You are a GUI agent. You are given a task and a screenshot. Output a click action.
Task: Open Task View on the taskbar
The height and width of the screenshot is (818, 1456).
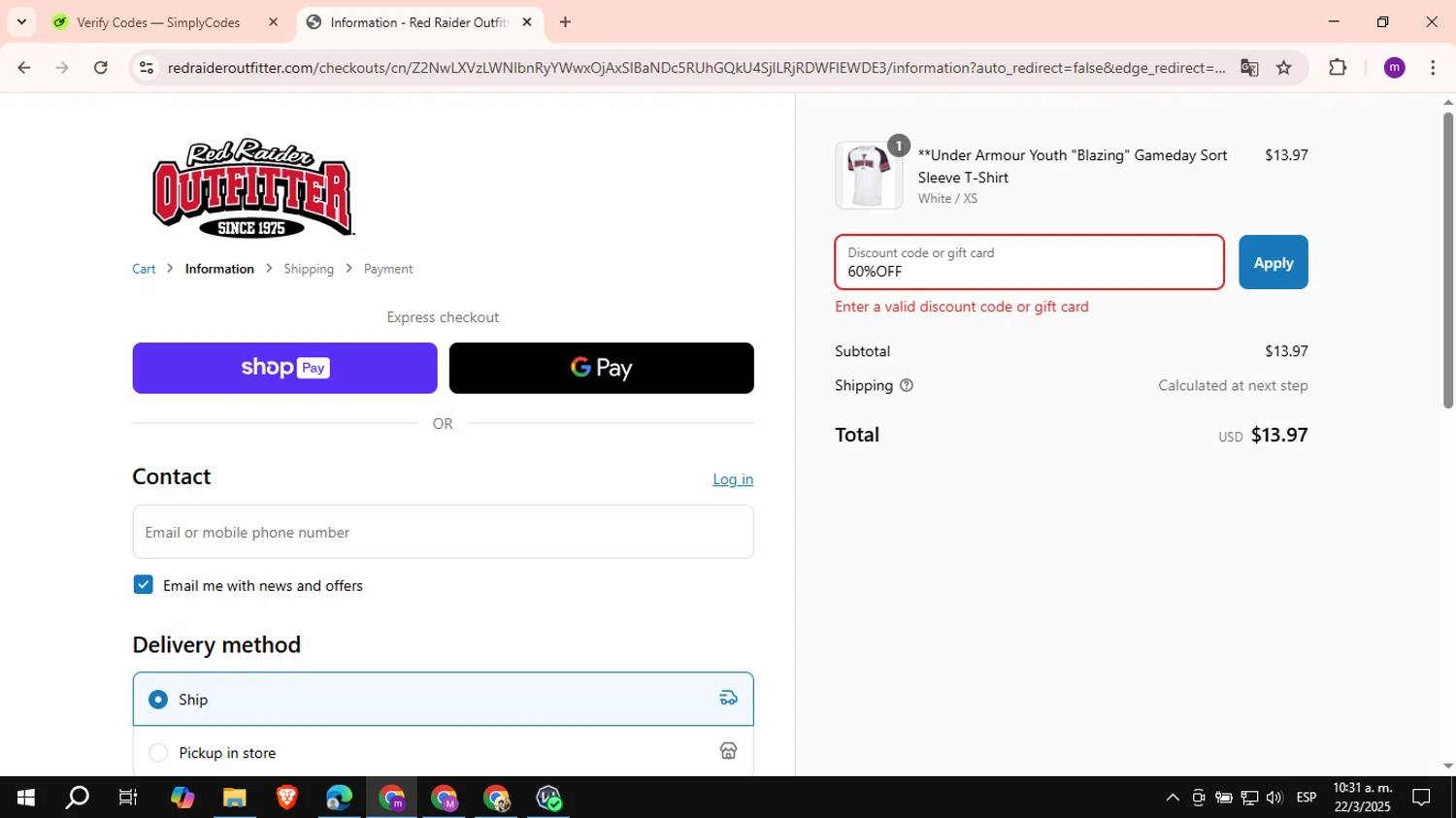tap(128, 798)
